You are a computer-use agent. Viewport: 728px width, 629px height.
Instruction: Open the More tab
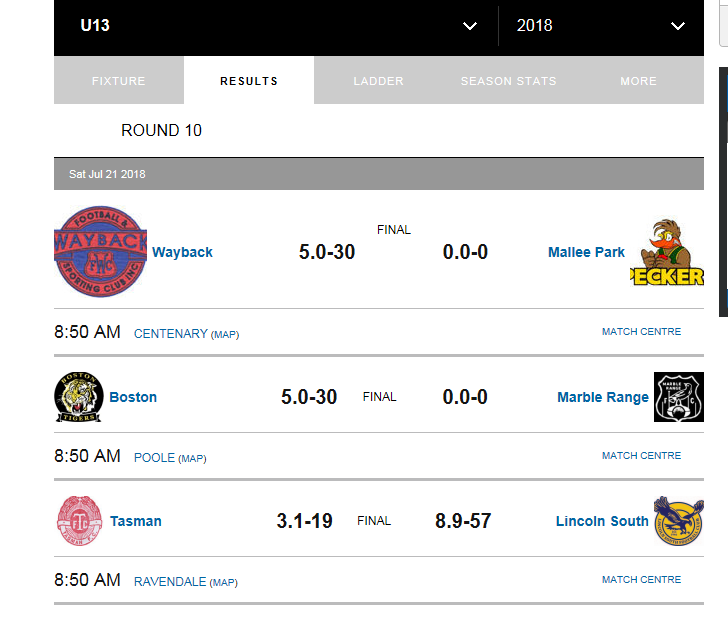coord(638,81)
